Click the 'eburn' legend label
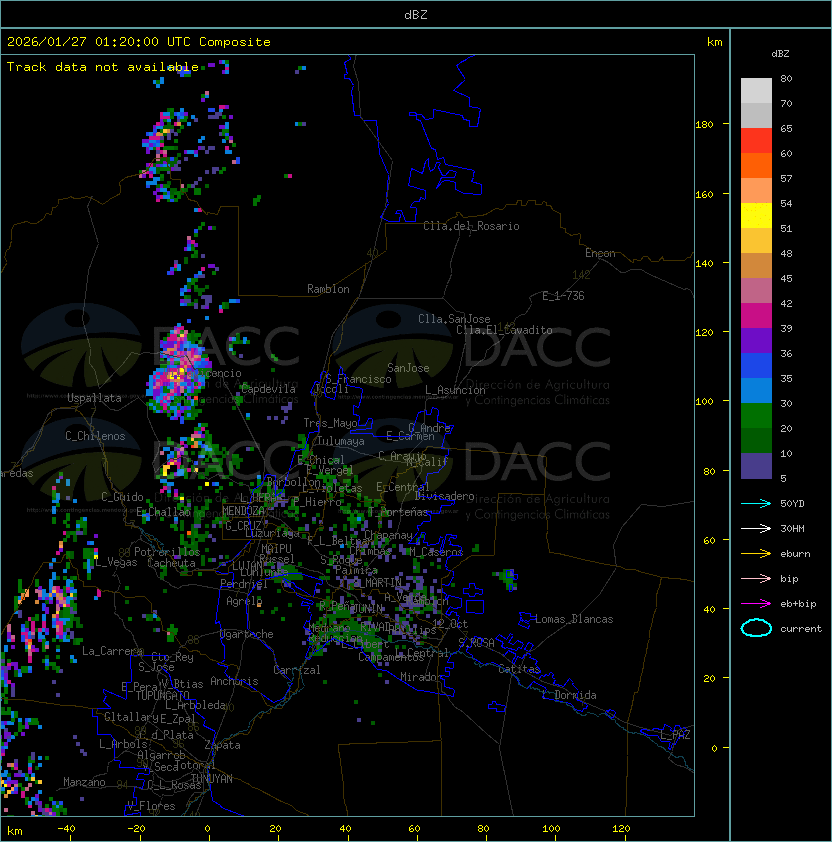Viewport: 832px width, 842px height. pos(795,554)
